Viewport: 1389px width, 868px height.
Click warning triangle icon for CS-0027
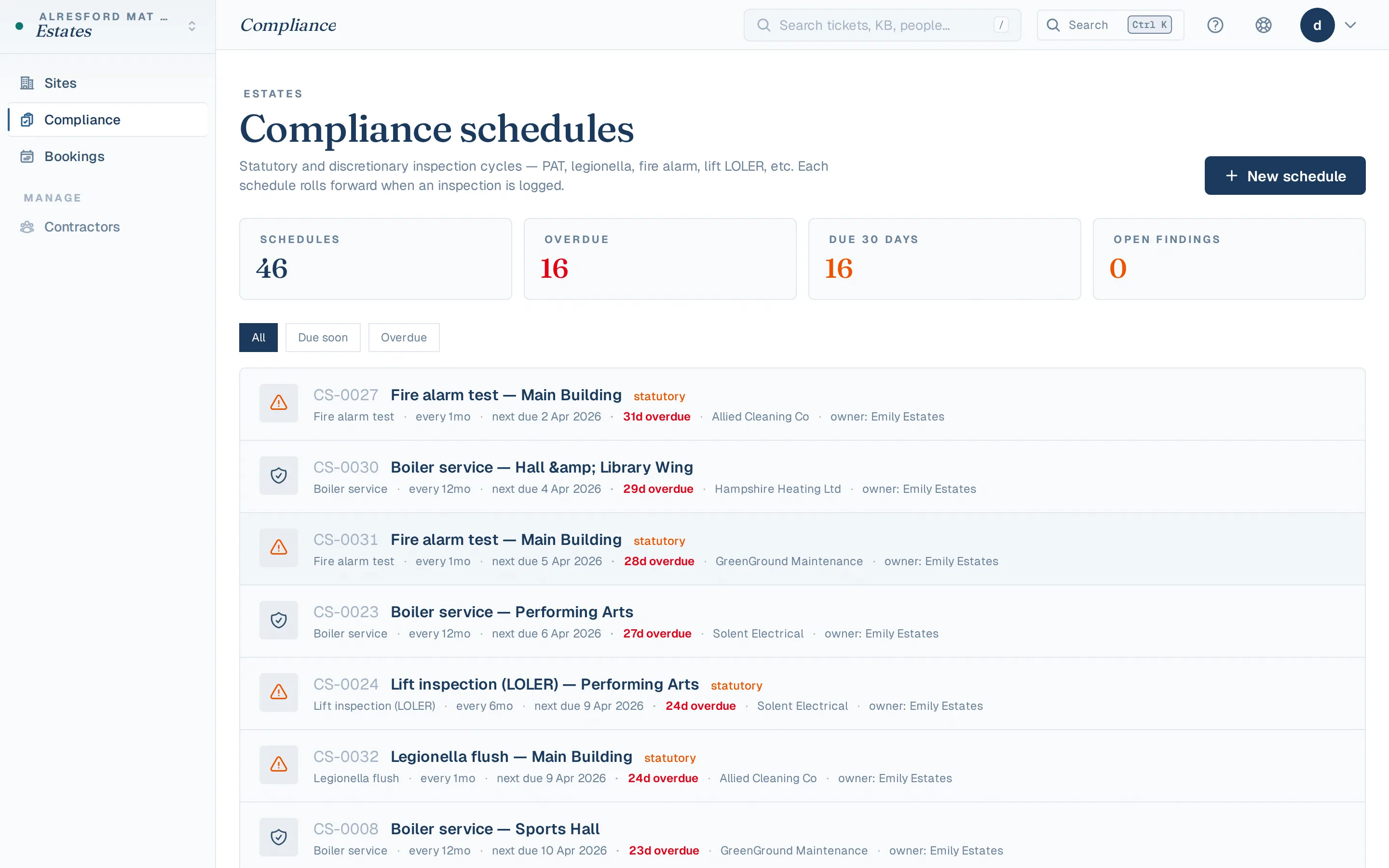[x=279, y=403]
